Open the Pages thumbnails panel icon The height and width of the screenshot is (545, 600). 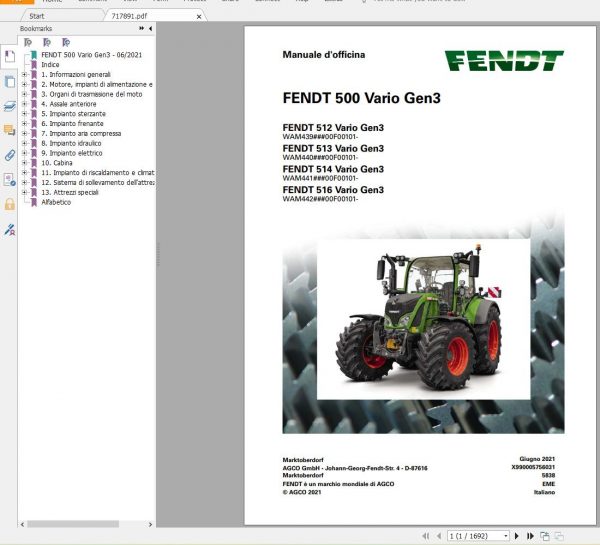click(x=10, y=82)
